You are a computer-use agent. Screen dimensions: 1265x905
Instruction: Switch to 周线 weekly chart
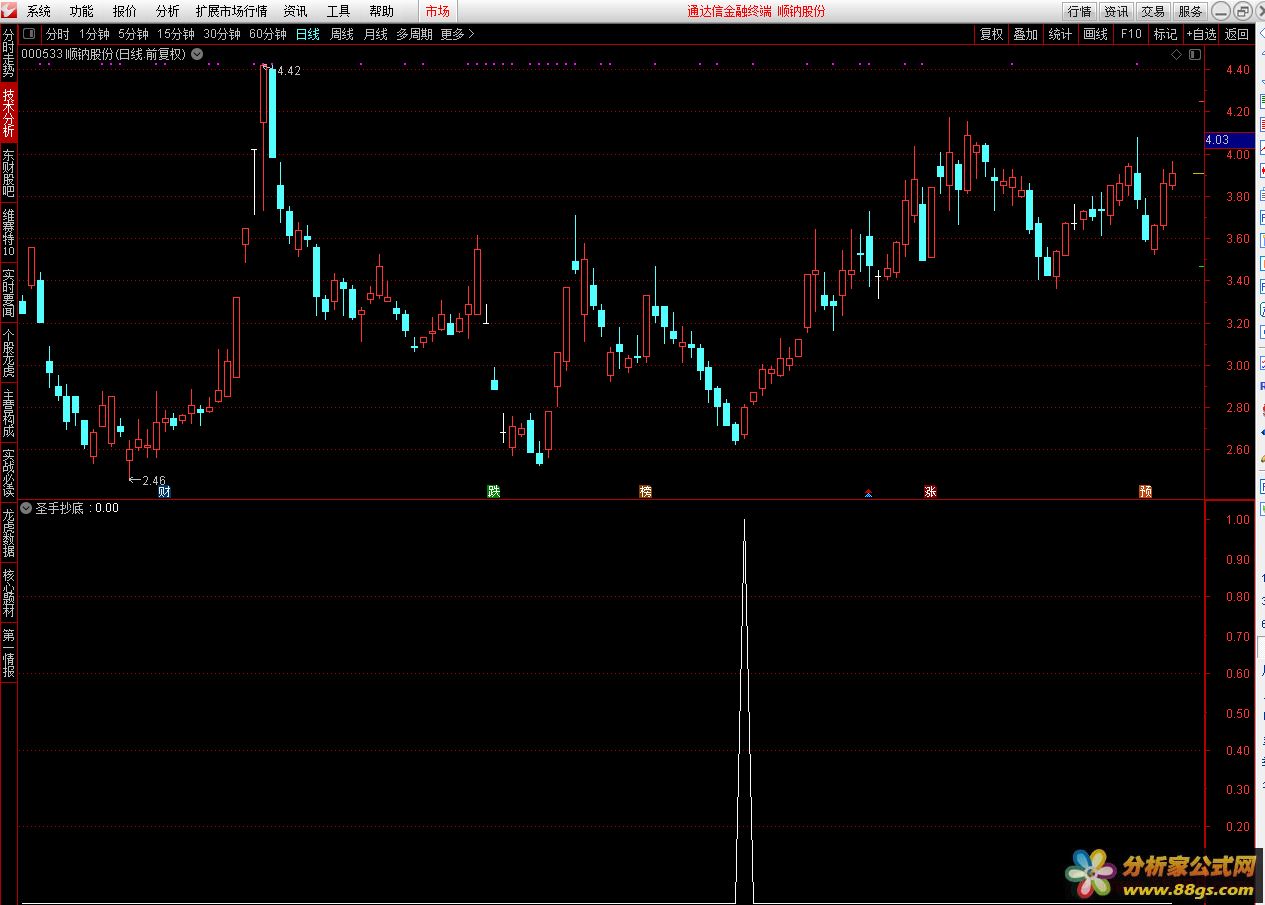point(342,34)
